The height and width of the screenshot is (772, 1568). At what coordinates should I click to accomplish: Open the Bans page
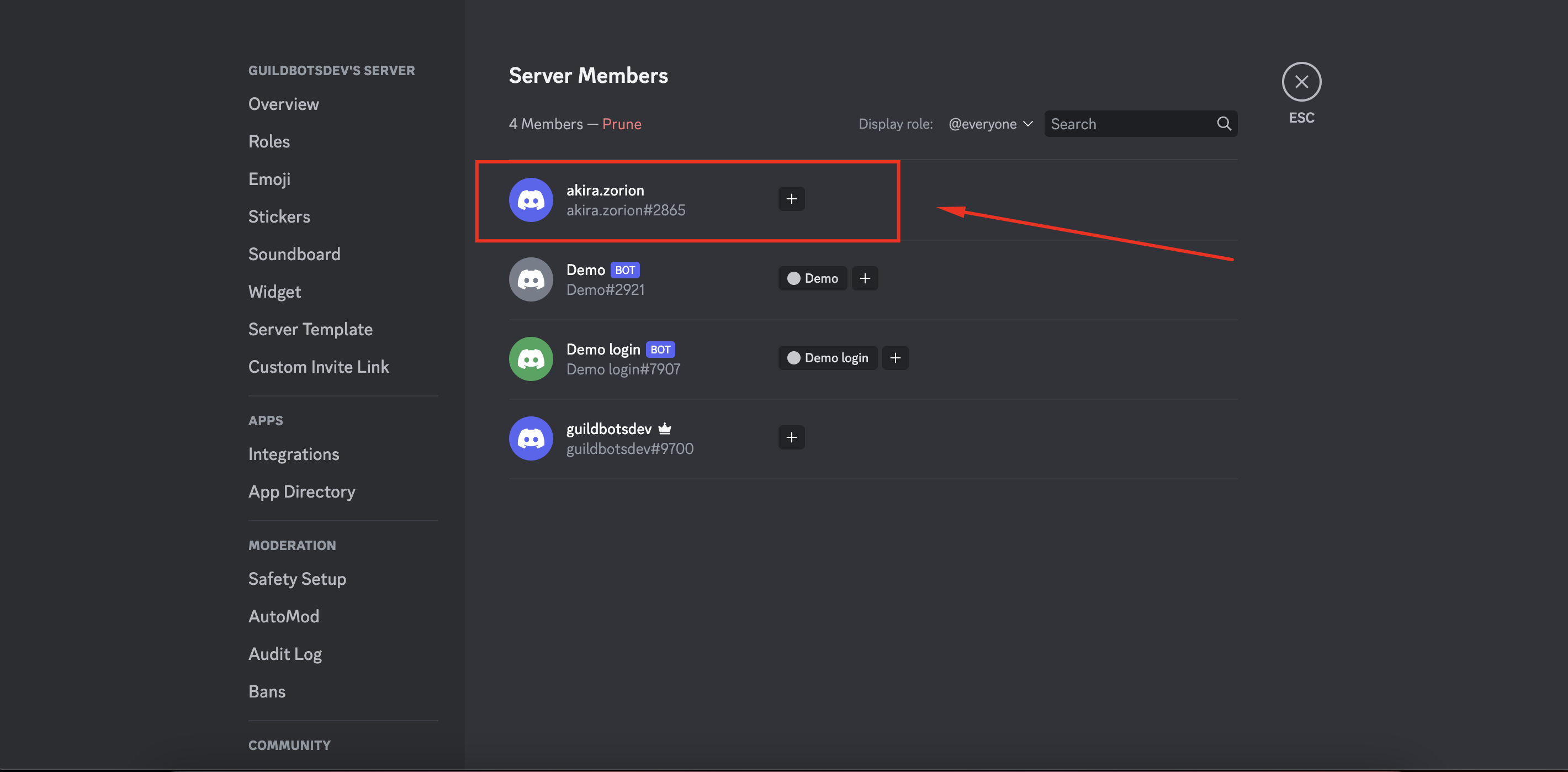267,691
